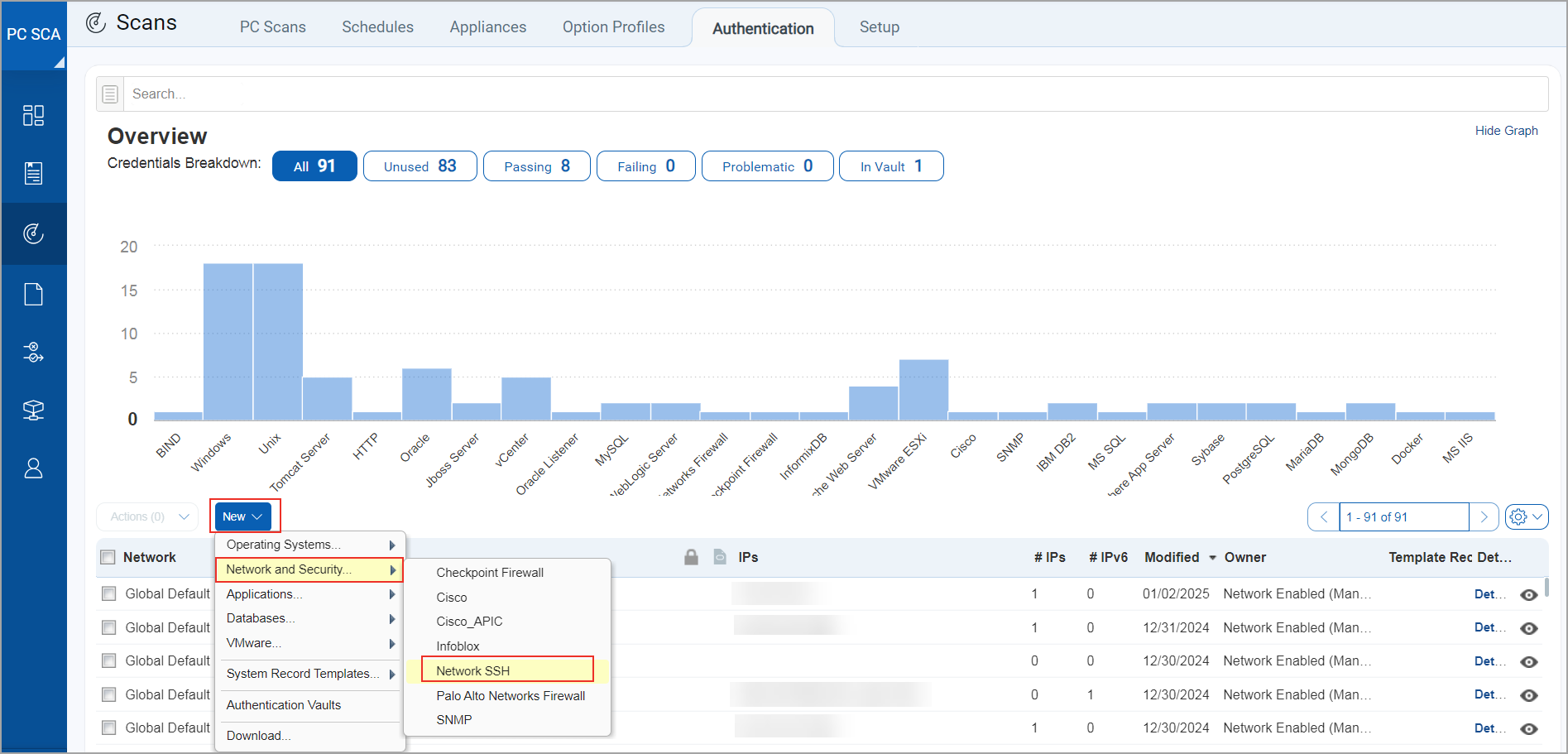The image size is (1568, 754).
Task: Select the dashboard modules icon in sidebar
Action: (x=34, y=115)
